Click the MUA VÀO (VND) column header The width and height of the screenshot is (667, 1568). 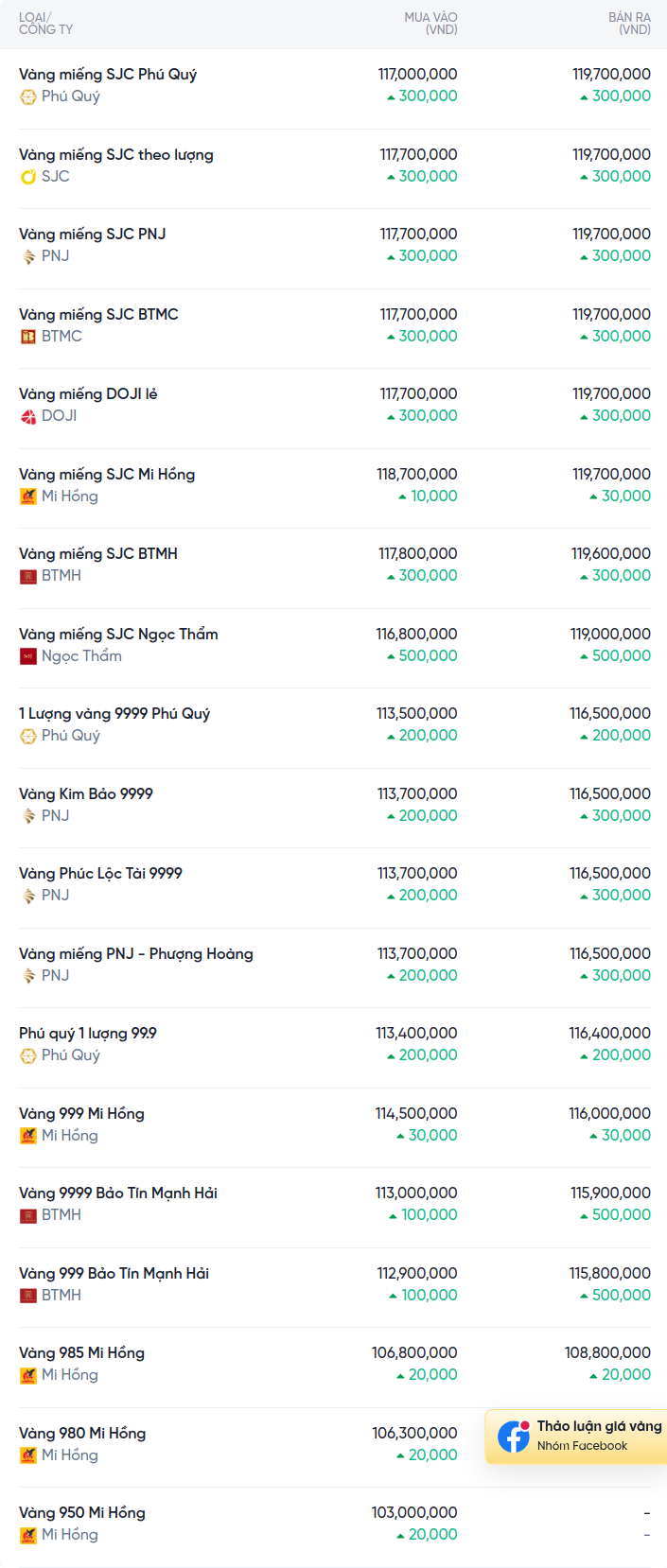click(430, 24)
